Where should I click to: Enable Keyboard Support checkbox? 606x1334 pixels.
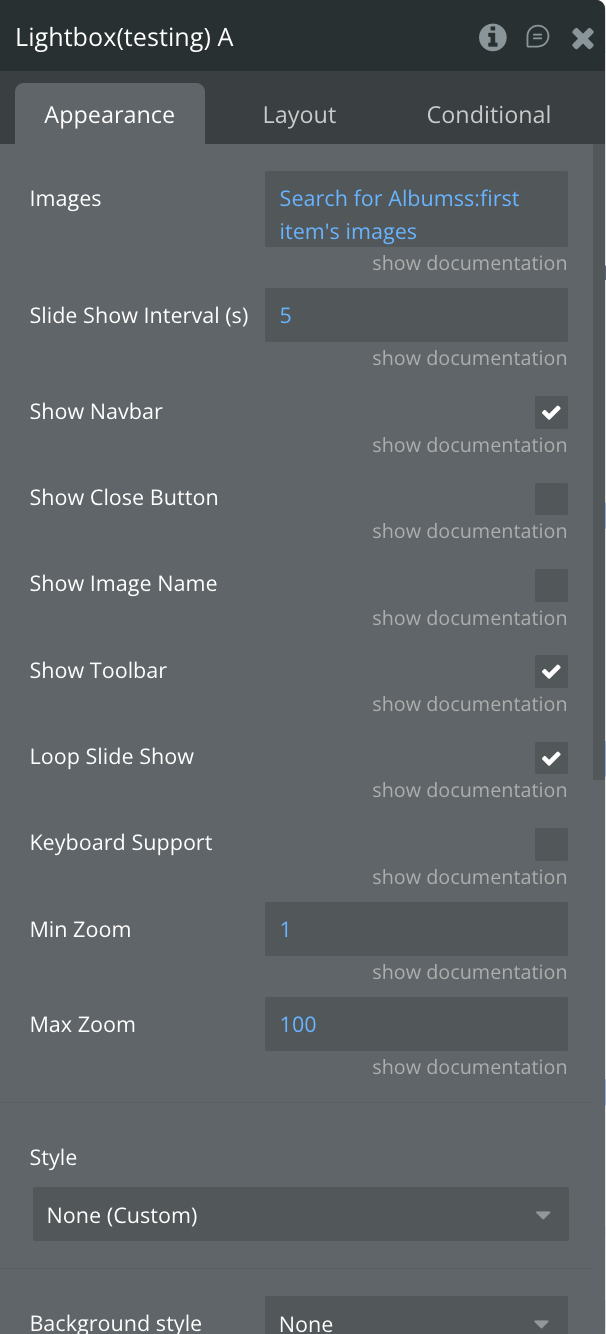click(x=551, y=844)
